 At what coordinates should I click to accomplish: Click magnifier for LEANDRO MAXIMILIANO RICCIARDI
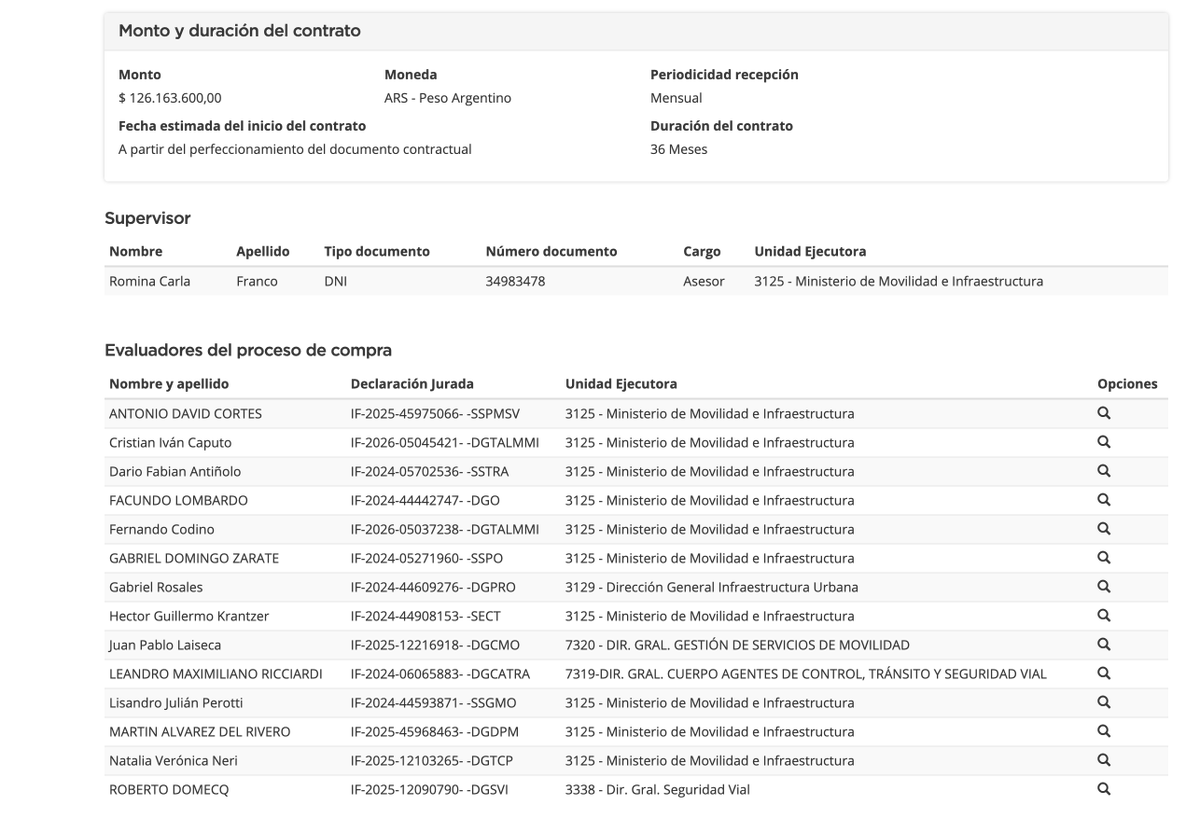[x=1104, y=674]
